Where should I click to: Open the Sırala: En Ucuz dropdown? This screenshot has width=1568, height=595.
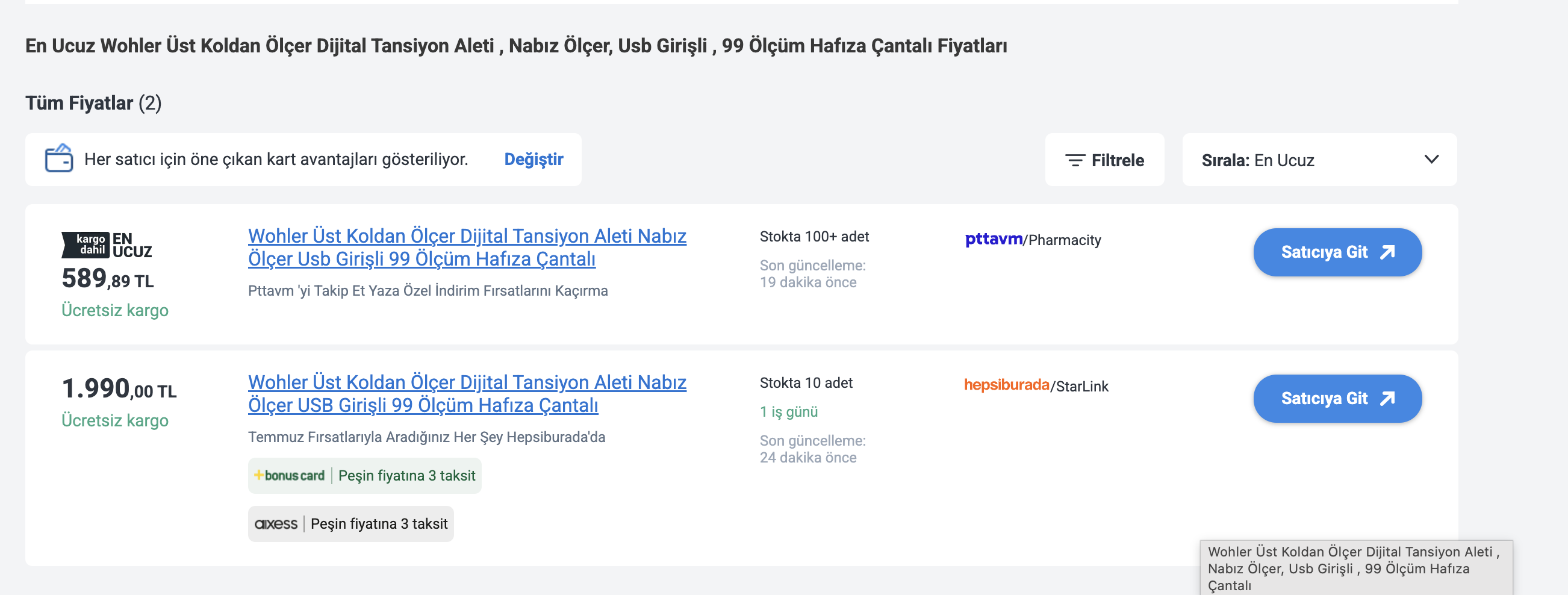pyautogui.click(x=1319, y=160)
